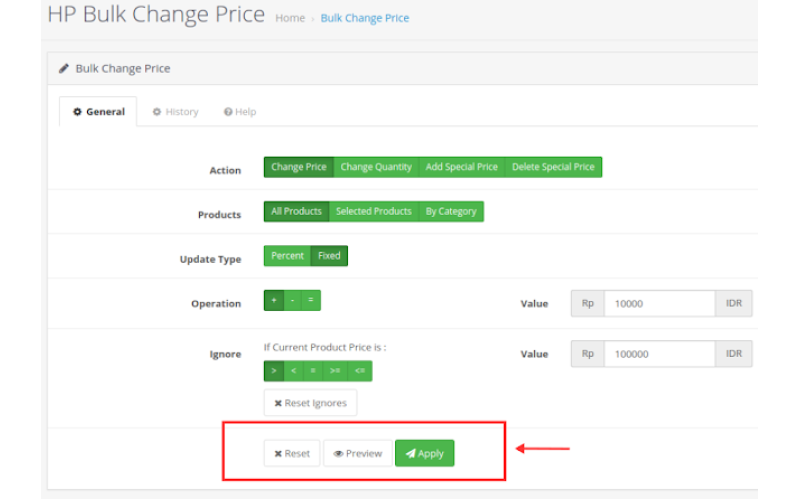Choose All Products option
Viewport: 800px width, 500px height.
coord(296,211)
